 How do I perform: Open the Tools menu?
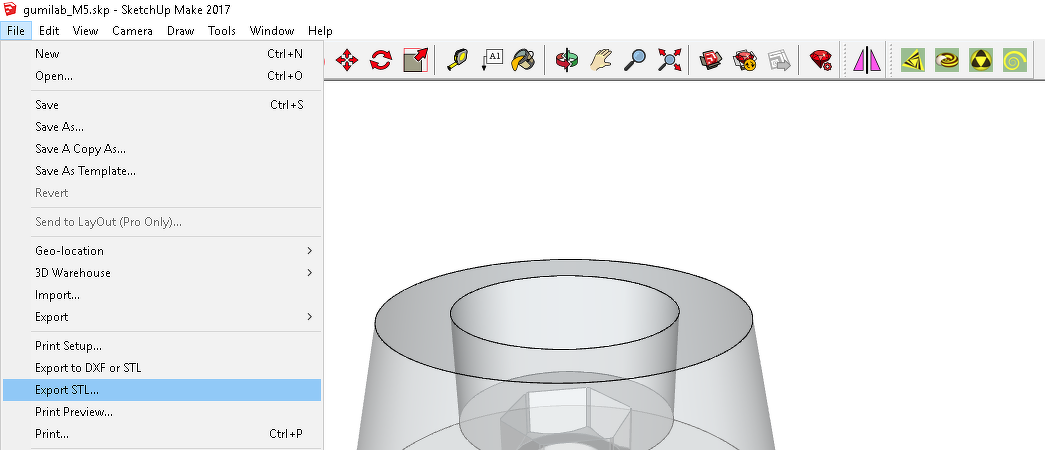click(222, 31)
